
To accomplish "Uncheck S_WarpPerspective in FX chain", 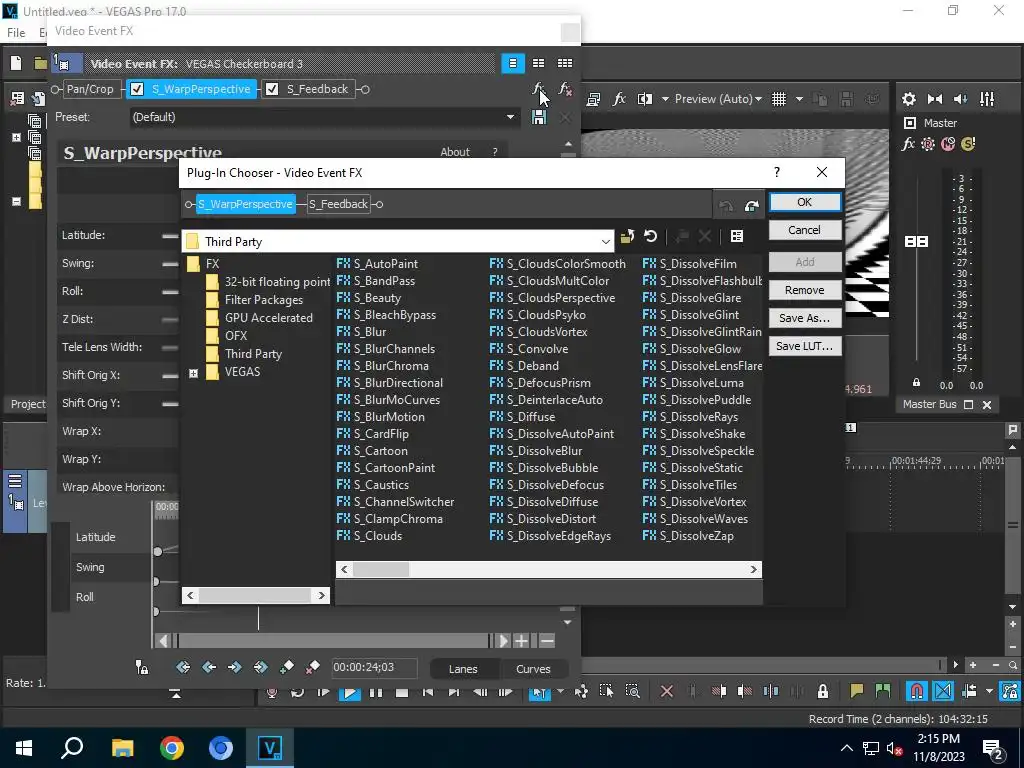I will (x=137, y=89).
